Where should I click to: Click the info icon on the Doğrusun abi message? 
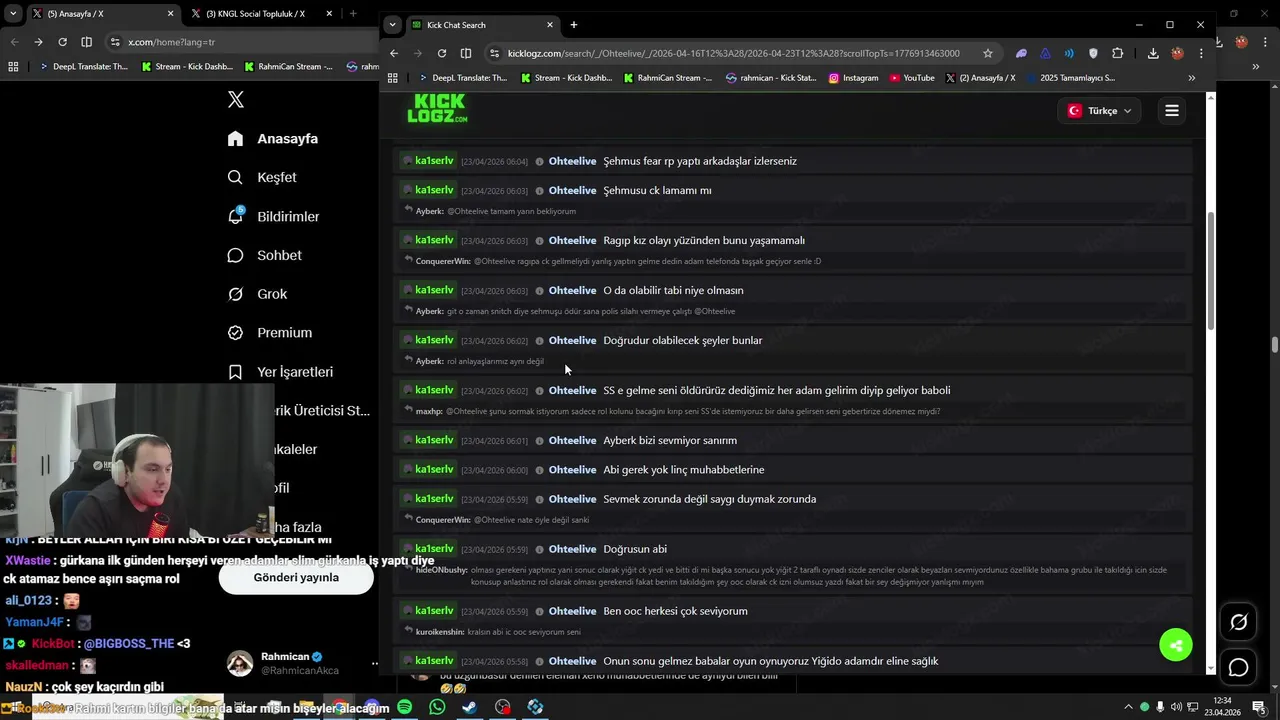tap(539, 549)
